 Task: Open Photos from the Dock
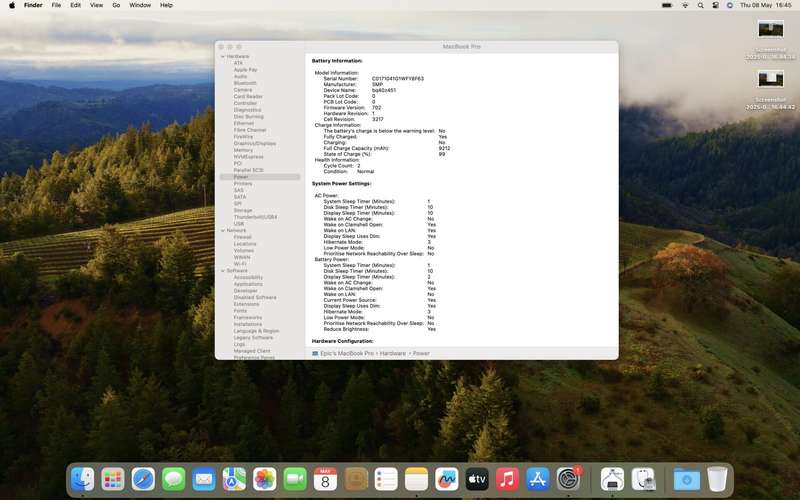[x=265, y=480]
